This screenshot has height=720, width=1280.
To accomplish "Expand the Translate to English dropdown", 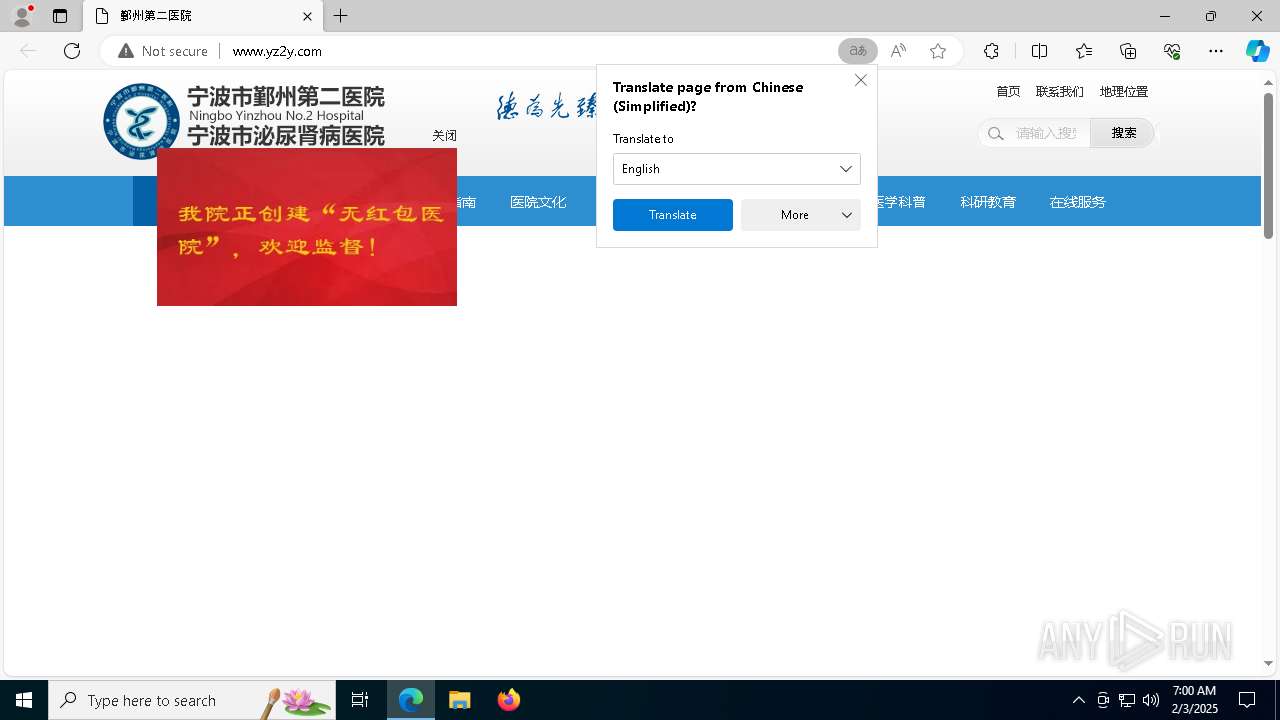I will [737, 169].
